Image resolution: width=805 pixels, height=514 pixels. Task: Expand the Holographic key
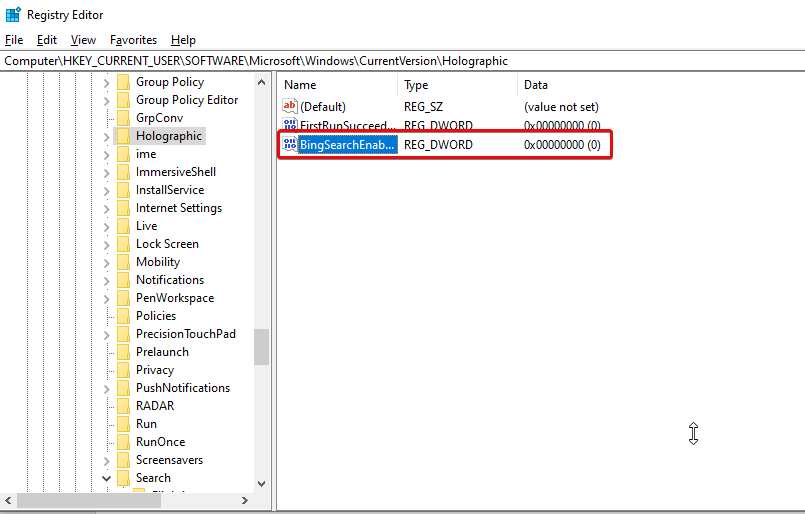pos(106,137)
